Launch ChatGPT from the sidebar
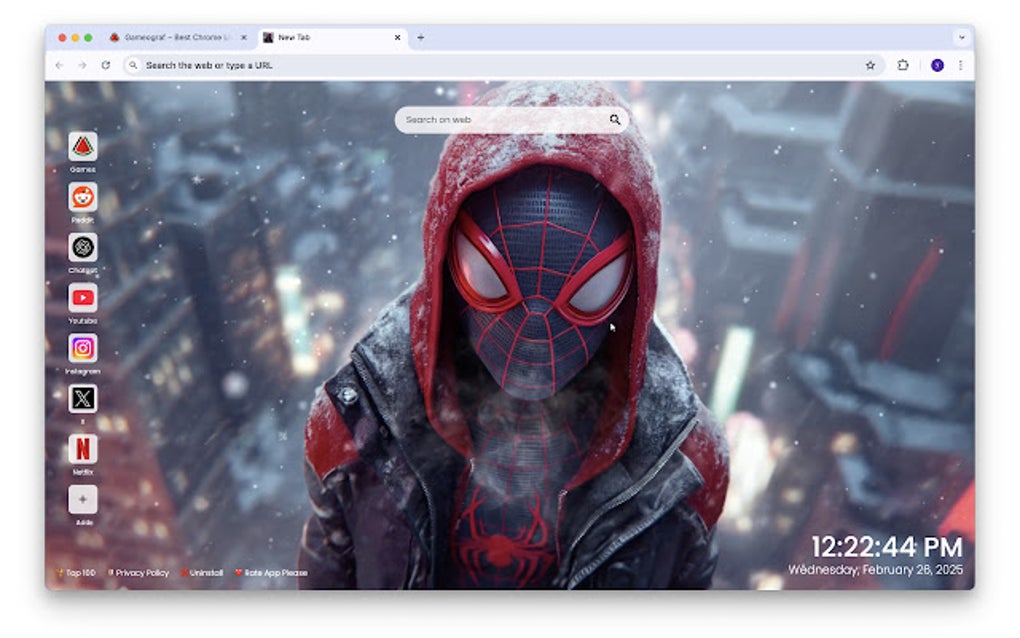The height and width of the screenshot is (638, 1020). point(81,248)
